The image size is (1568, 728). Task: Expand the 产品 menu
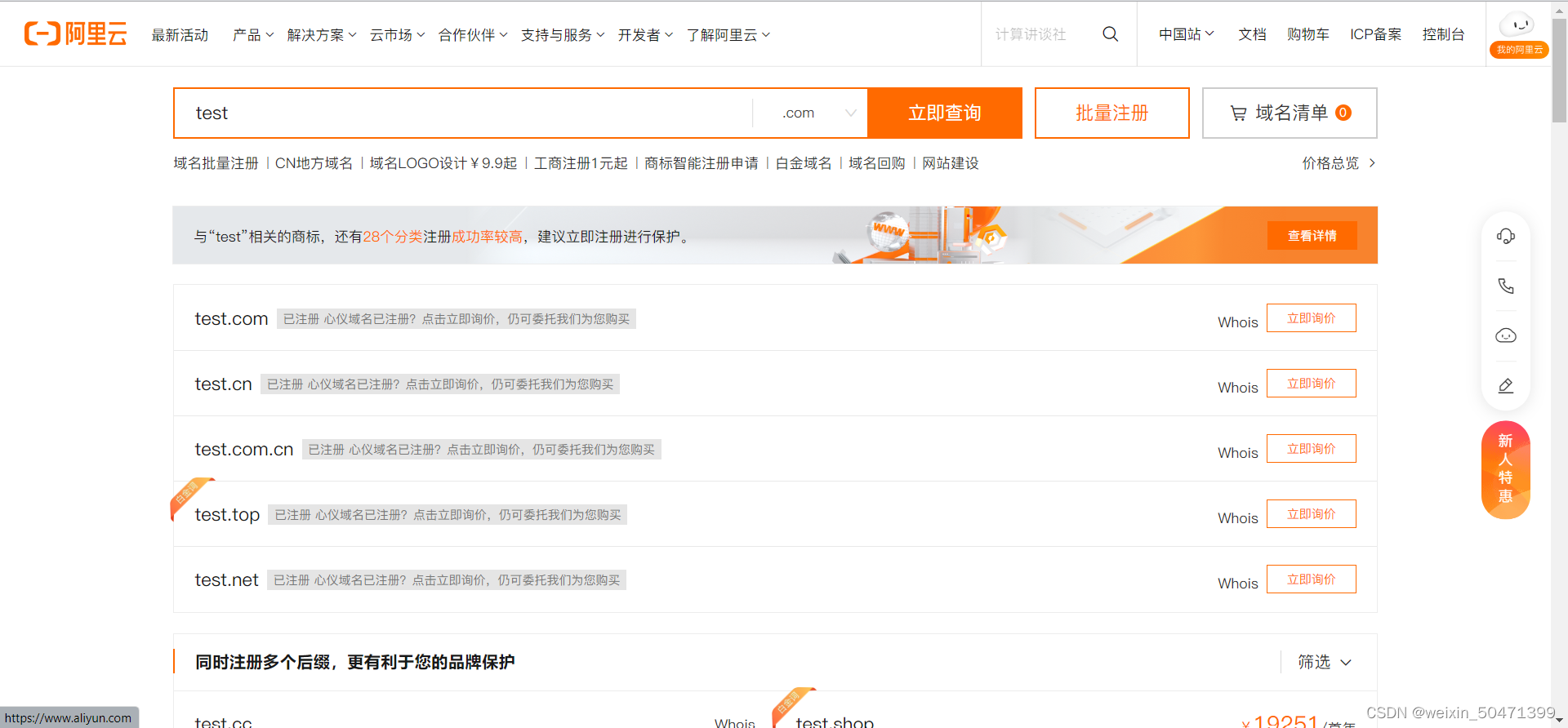(253, 35)
